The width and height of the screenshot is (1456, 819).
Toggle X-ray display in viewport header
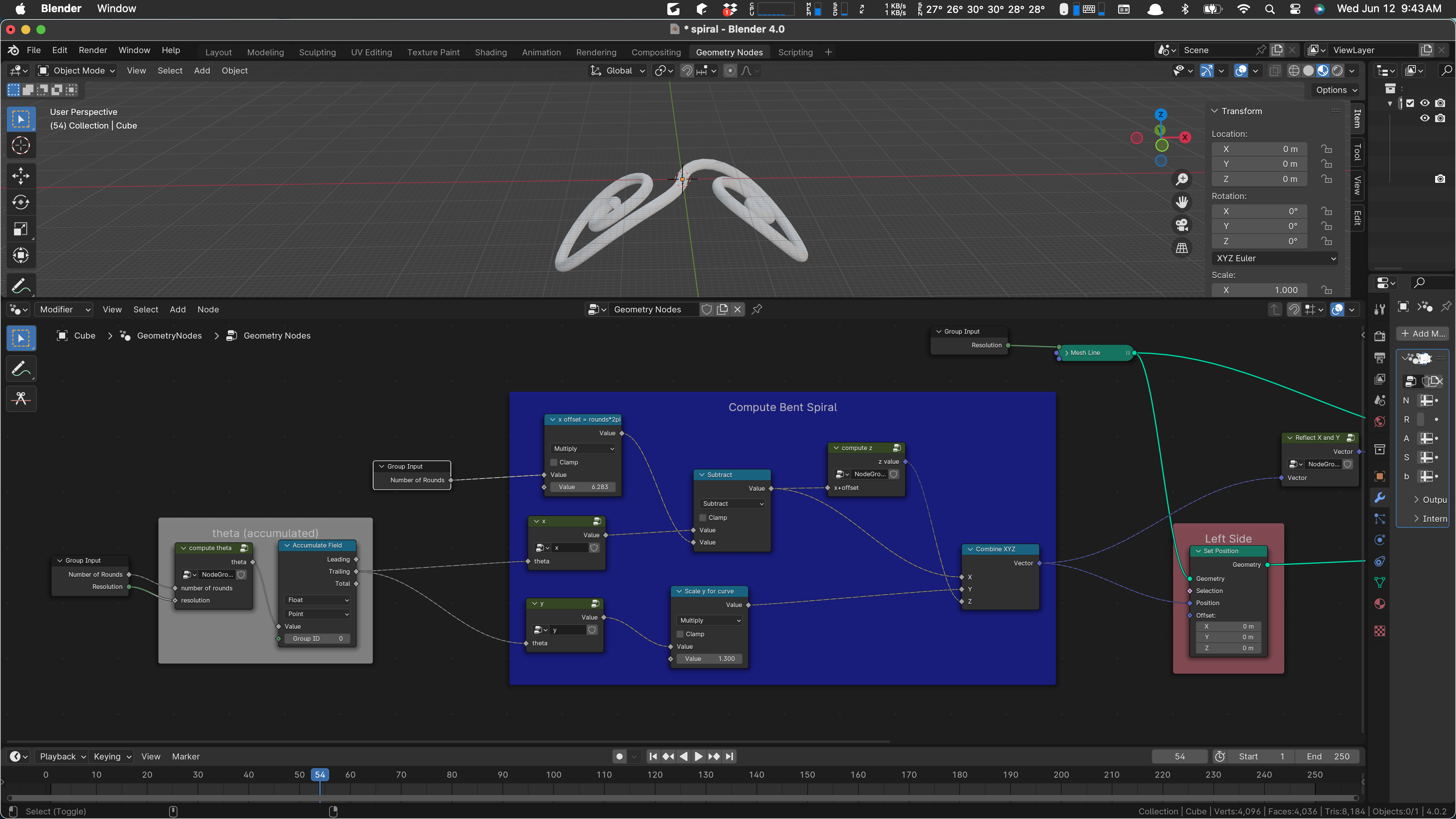[x=1274, y=71]
